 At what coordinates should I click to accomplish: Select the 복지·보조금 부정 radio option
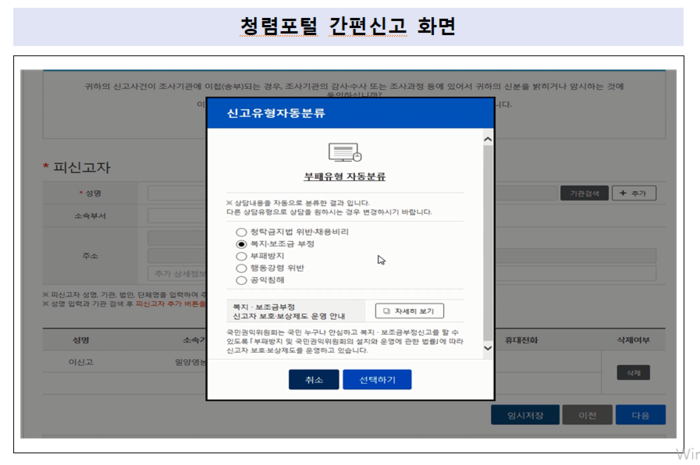point(241,243)
